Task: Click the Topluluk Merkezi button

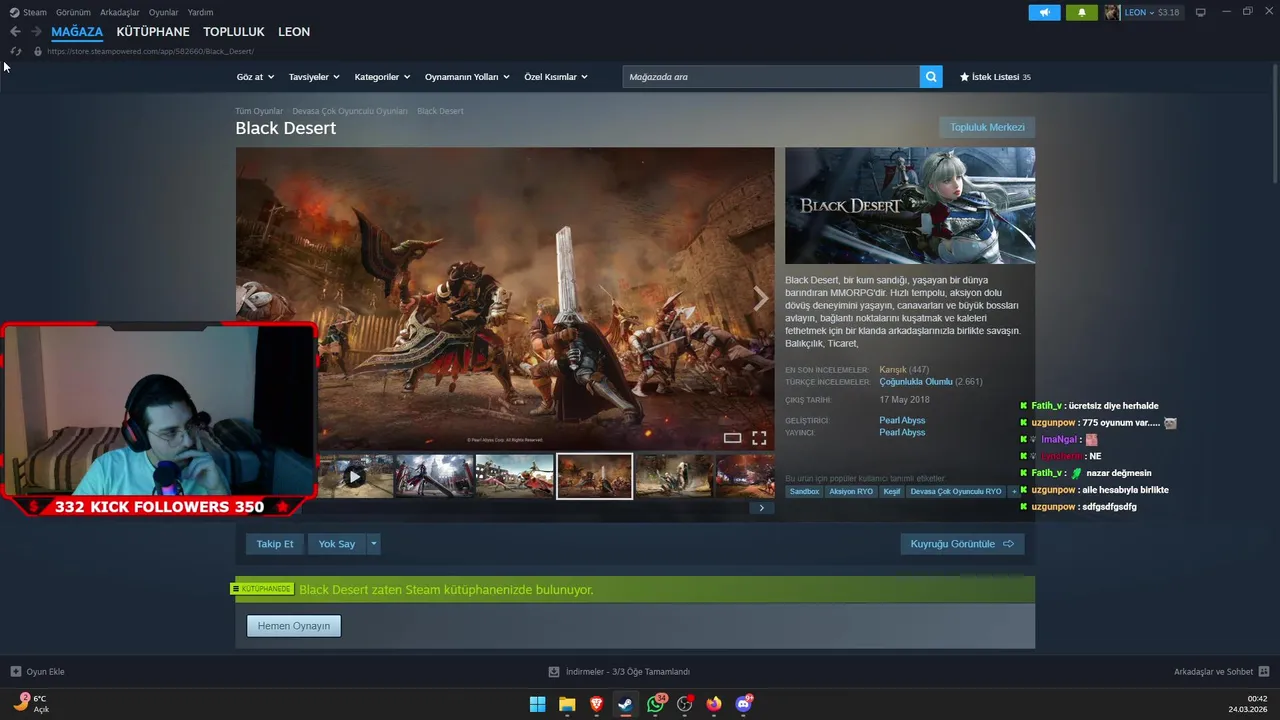Action: 987,127
